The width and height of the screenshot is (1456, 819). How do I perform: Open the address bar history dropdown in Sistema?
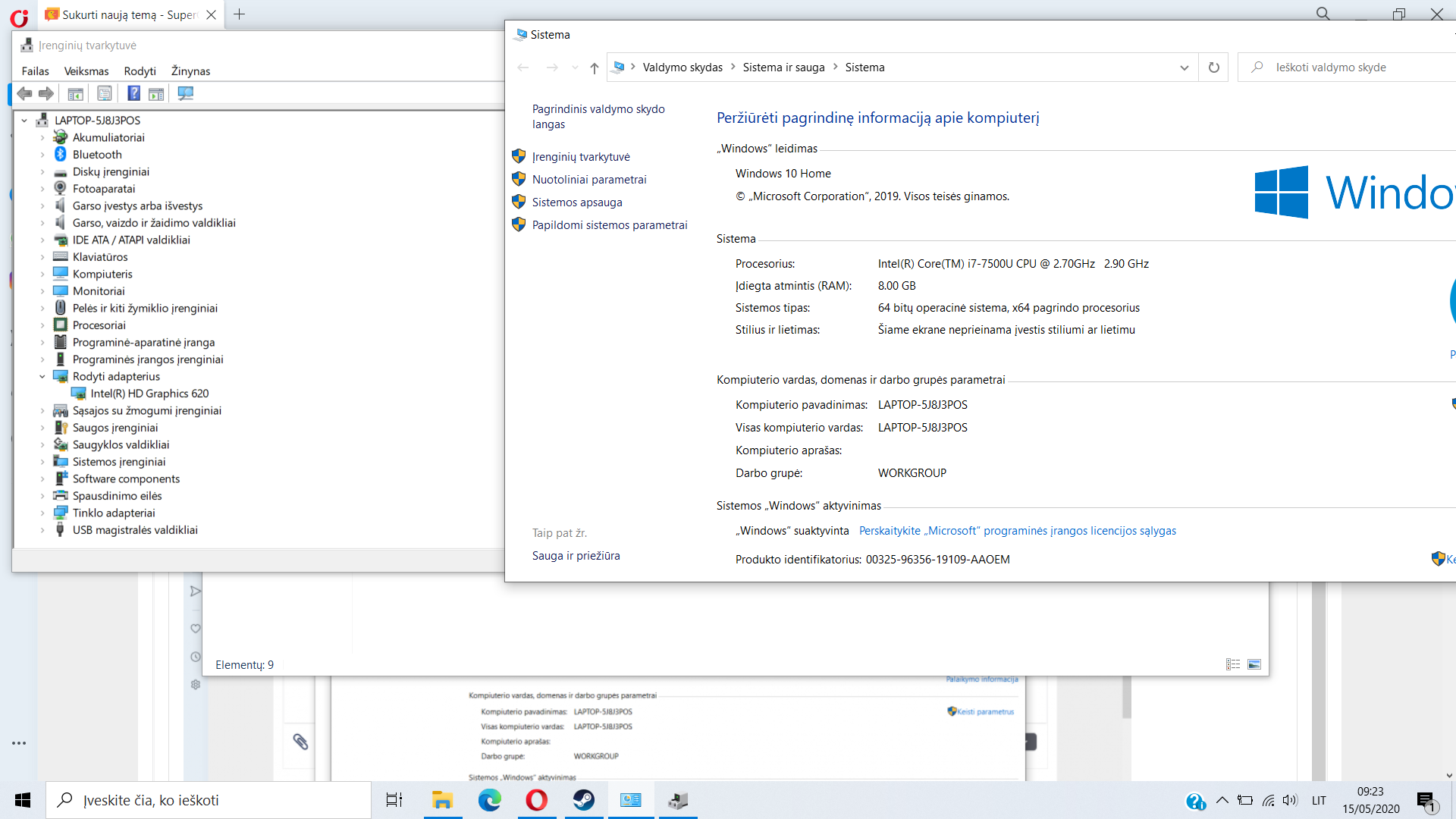(x=1184, y=67)
